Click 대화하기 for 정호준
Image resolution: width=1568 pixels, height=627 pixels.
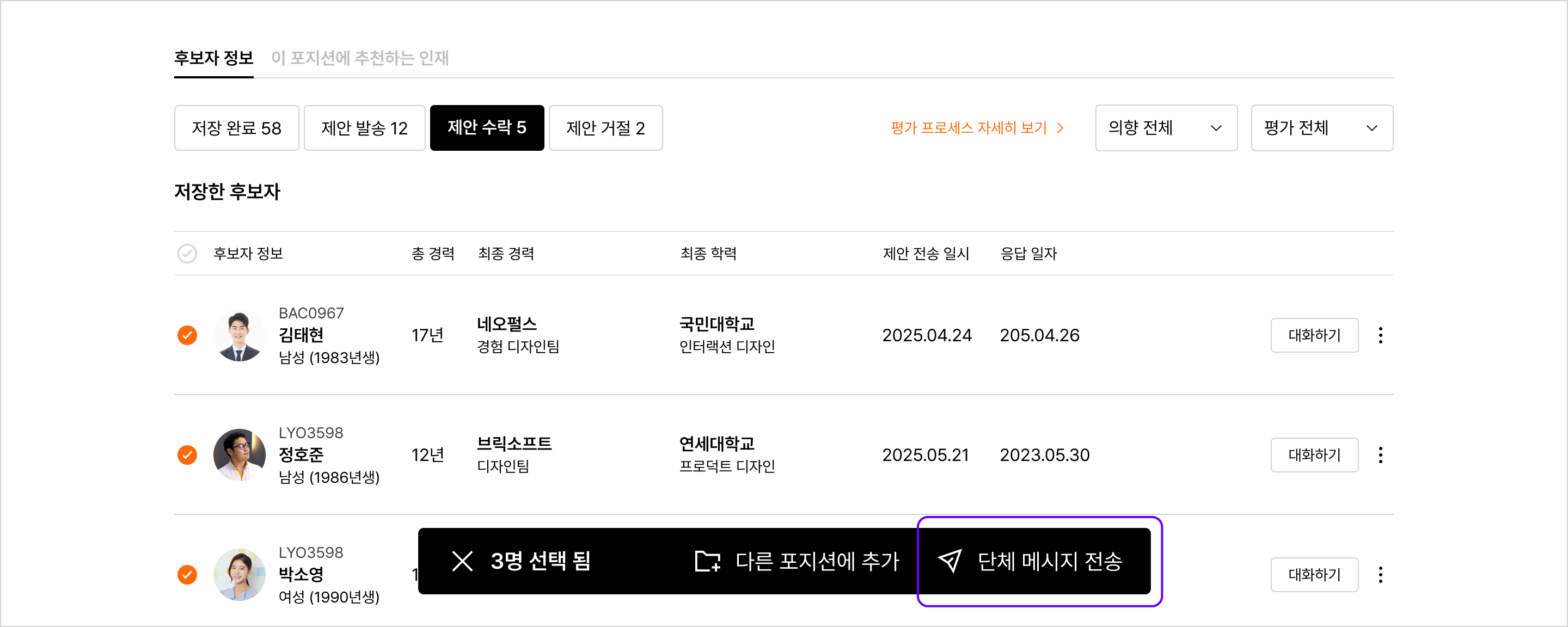pos(1314,454)
